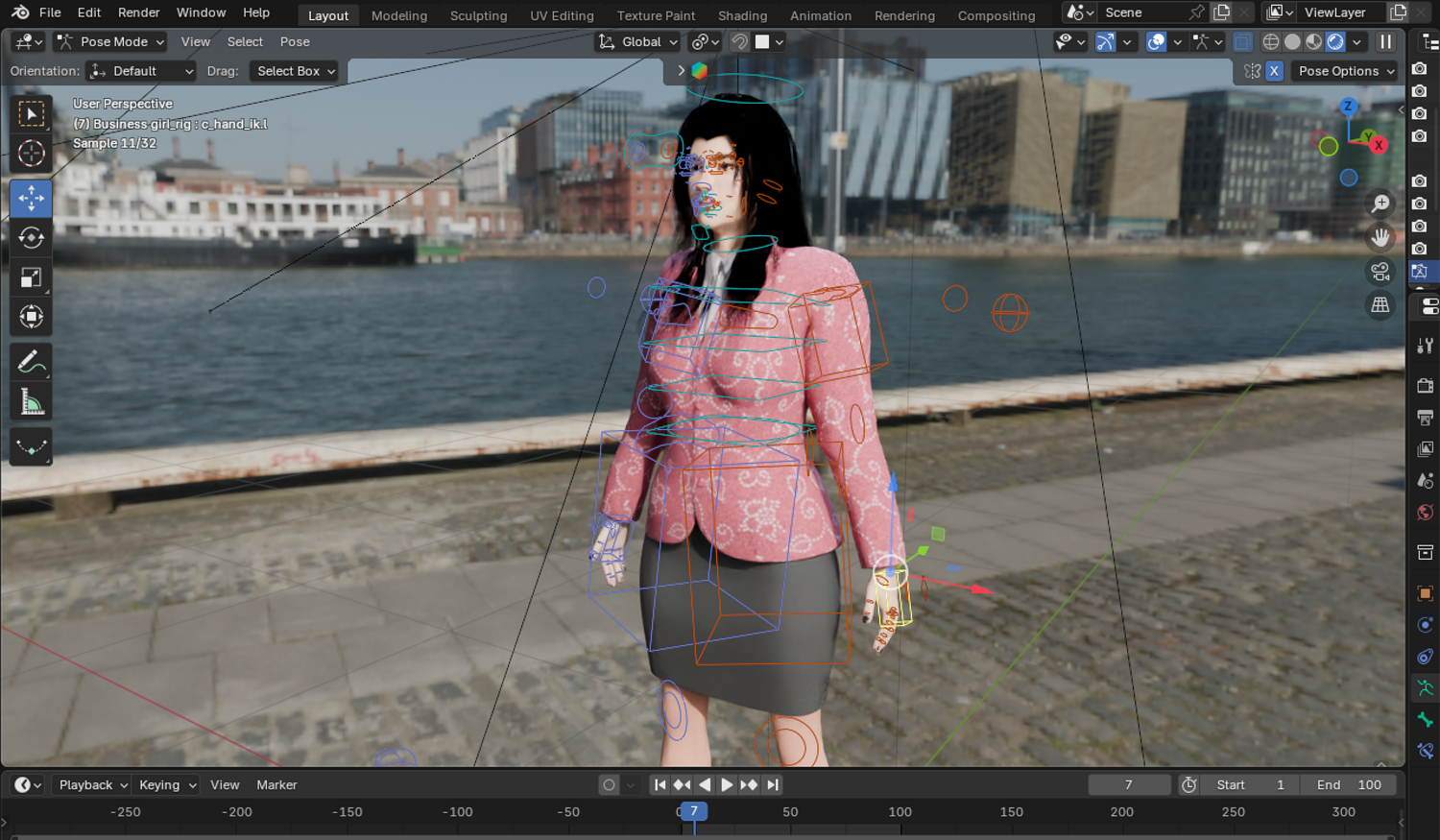Open the Scene properties tab

1426,481
